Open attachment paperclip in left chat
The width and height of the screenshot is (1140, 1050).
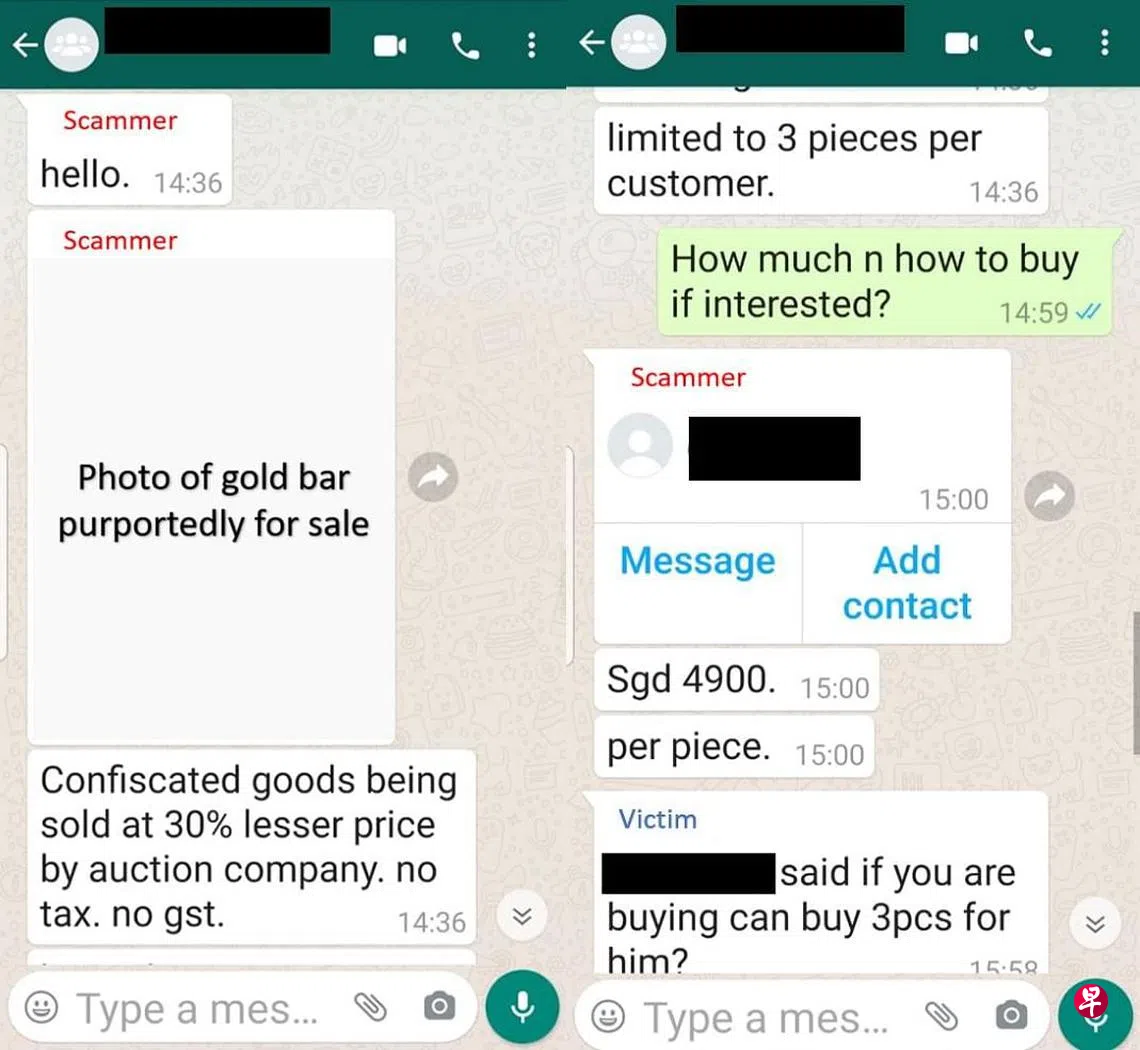[370, 1006]
